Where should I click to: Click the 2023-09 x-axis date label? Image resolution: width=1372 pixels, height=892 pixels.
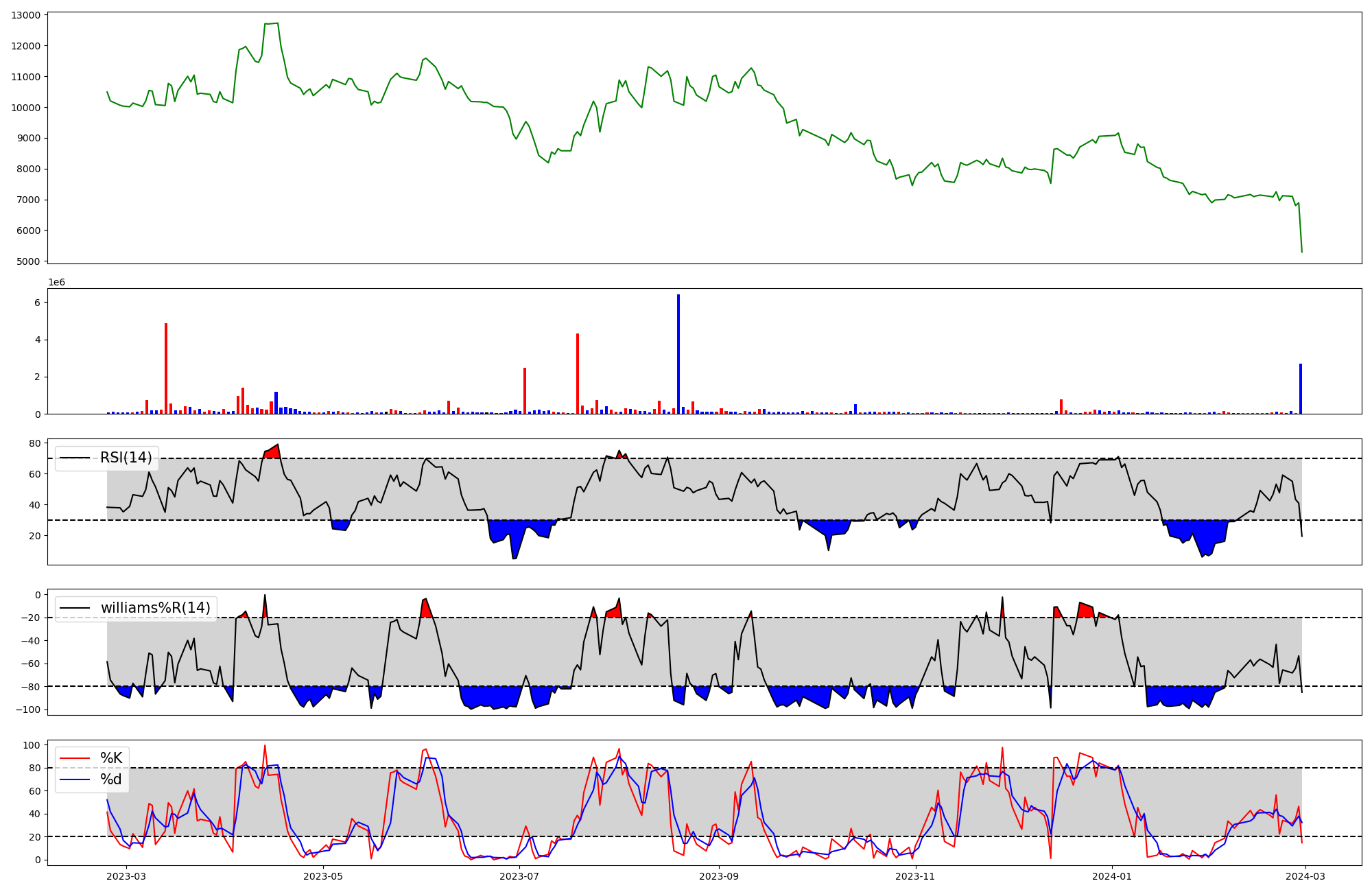(718, 876)
